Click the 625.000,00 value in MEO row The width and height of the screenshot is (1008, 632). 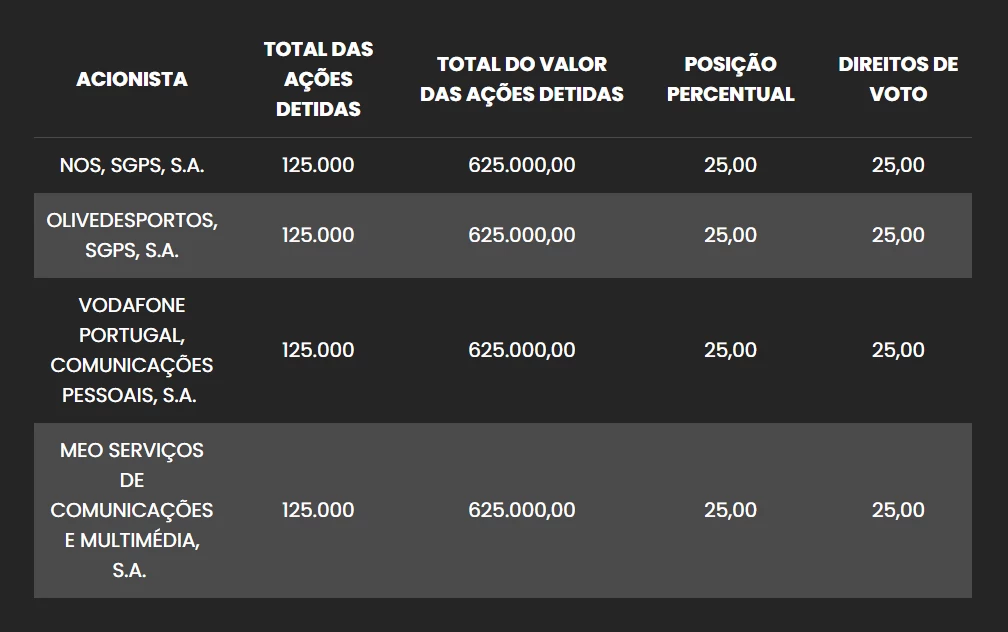tap(522, 510)
